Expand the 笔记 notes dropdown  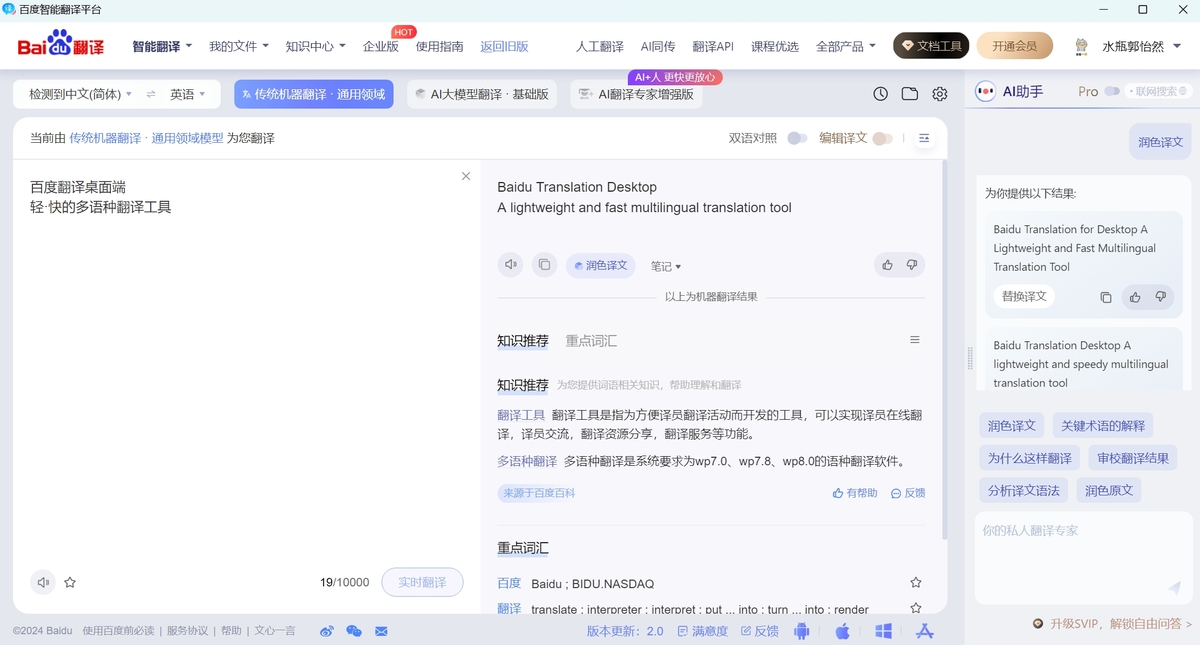pos(665,265)
